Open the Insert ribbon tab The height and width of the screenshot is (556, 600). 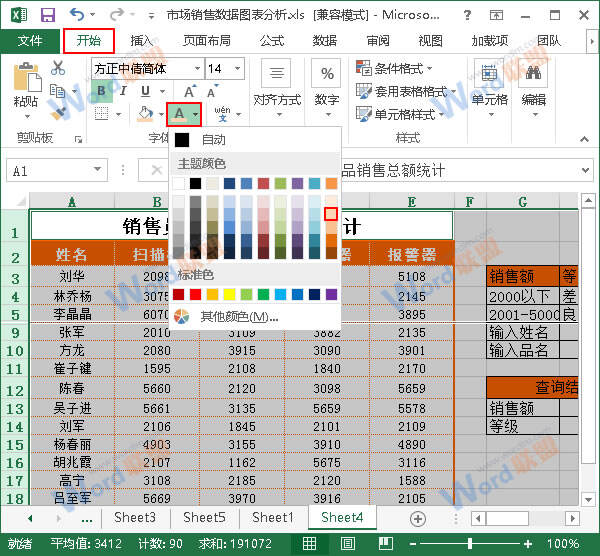tap(142, 41)
